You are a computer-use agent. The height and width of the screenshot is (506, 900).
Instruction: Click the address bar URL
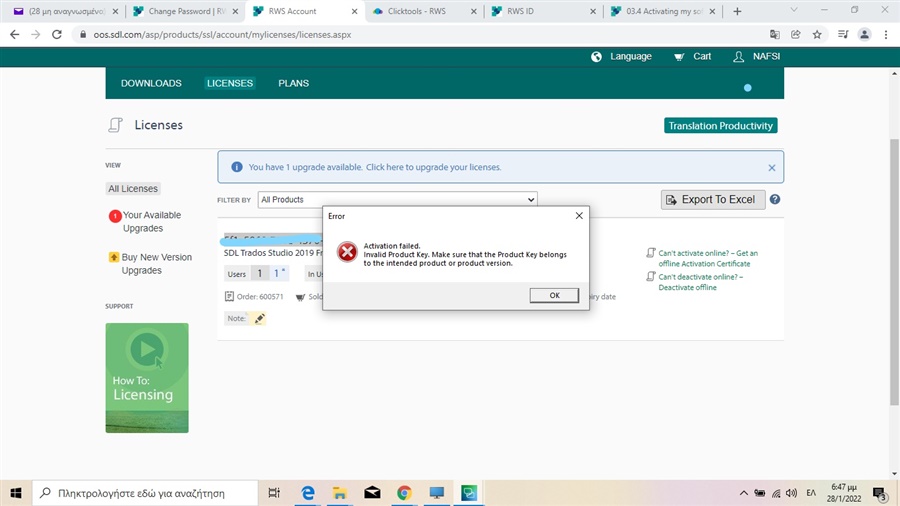[x=222, y=34]
